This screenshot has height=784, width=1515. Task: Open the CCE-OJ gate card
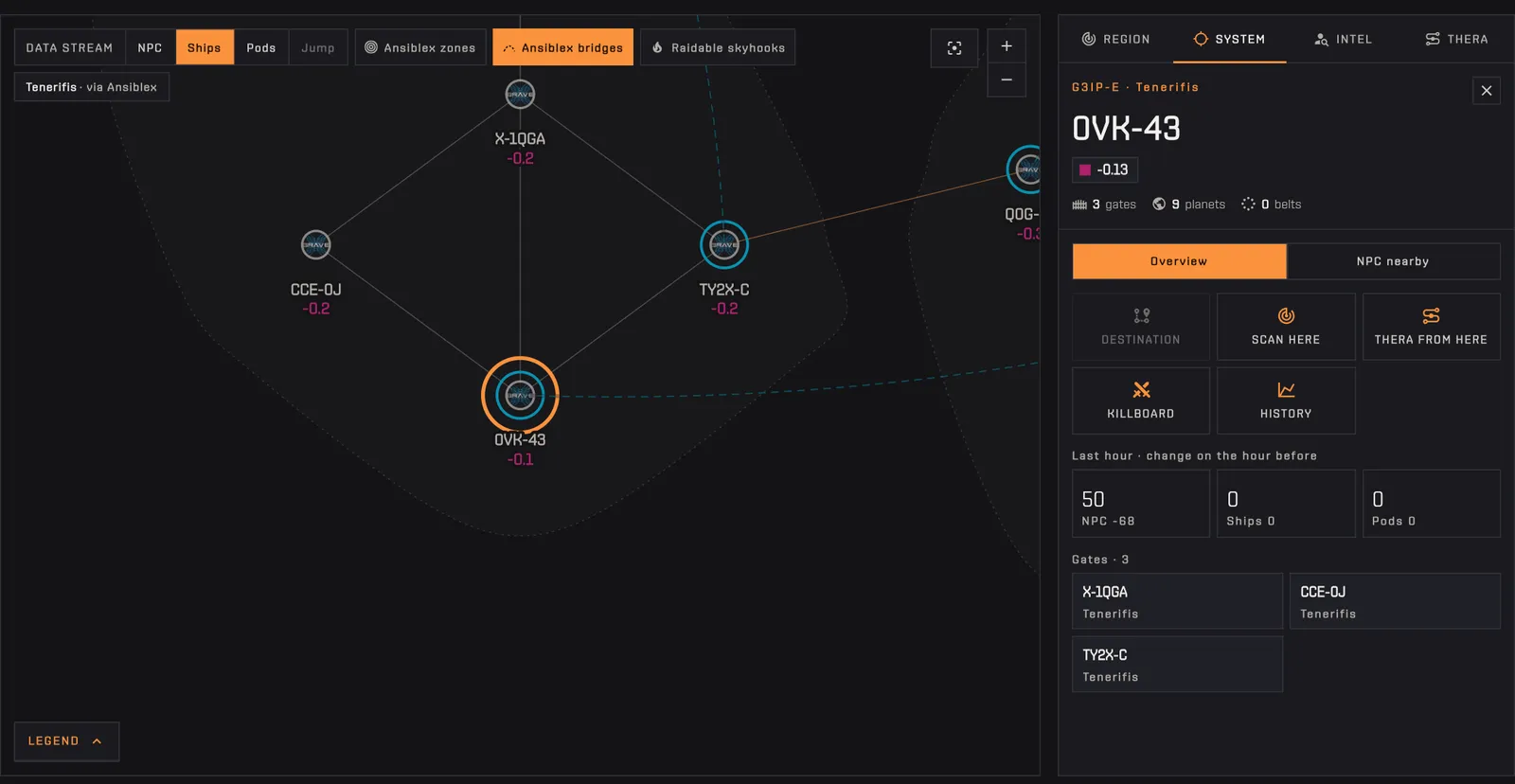(1395, 601)
